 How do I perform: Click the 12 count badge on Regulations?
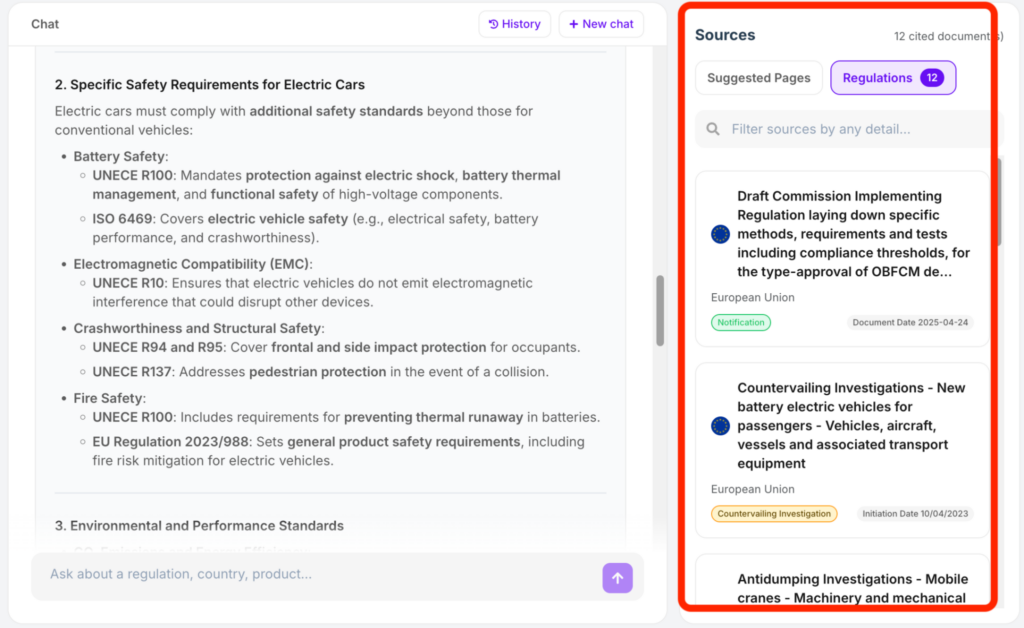[x=932, y=78]
